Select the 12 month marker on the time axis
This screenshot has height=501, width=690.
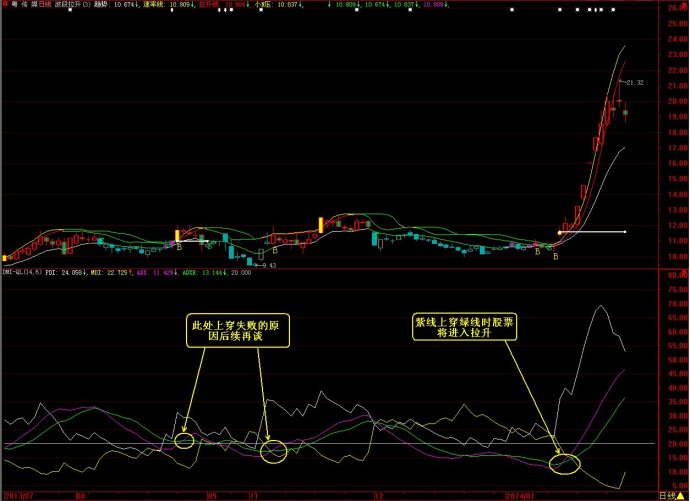[x=379, y=496]
